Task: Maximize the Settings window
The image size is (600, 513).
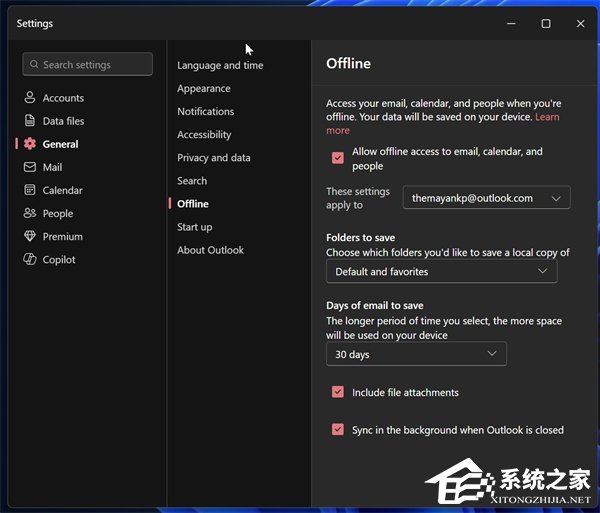Action: pos(546,24)
